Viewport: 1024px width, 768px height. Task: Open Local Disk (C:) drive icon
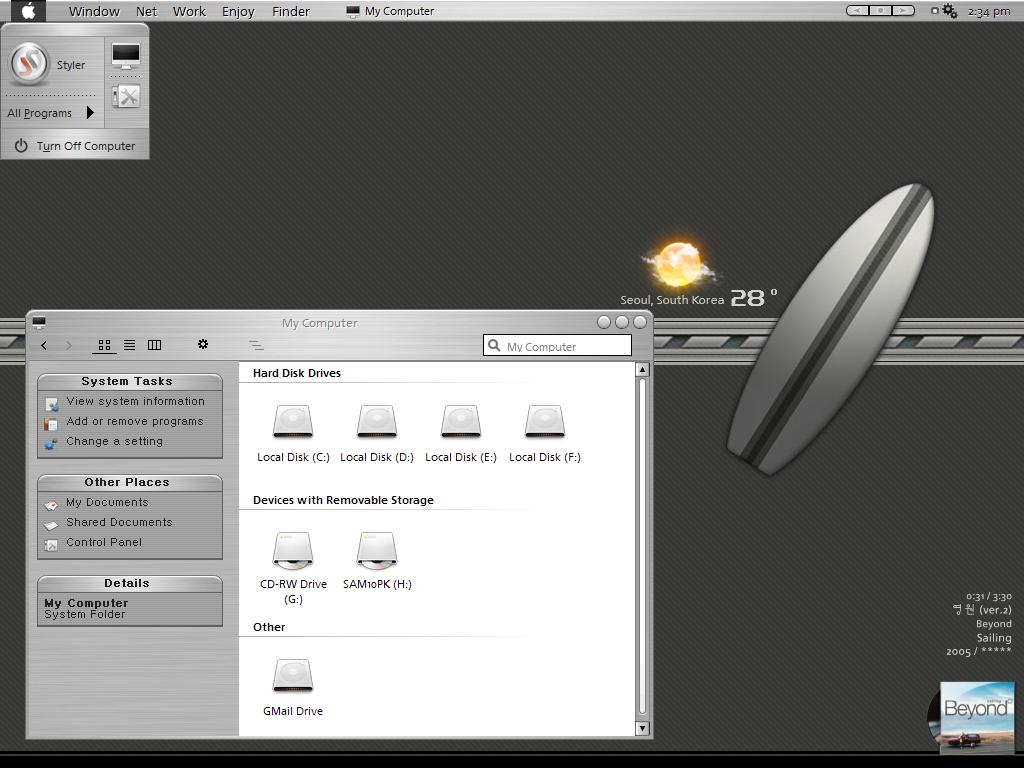(x=293, y=421)
